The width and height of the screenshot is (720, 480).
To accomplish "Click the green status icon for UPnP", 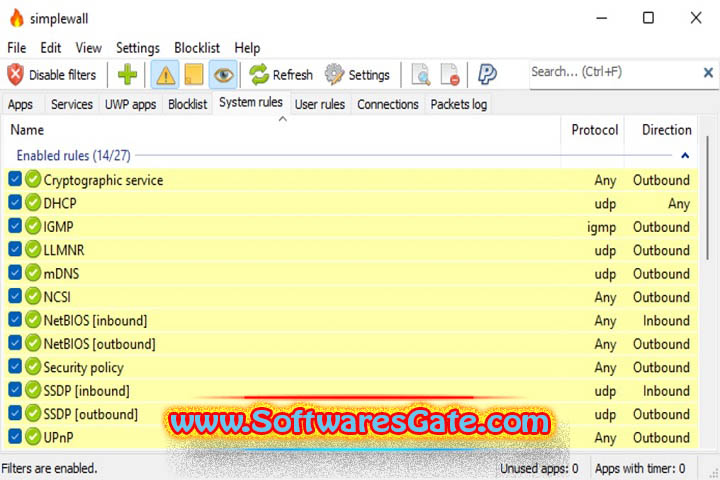I will coord(33,437).
